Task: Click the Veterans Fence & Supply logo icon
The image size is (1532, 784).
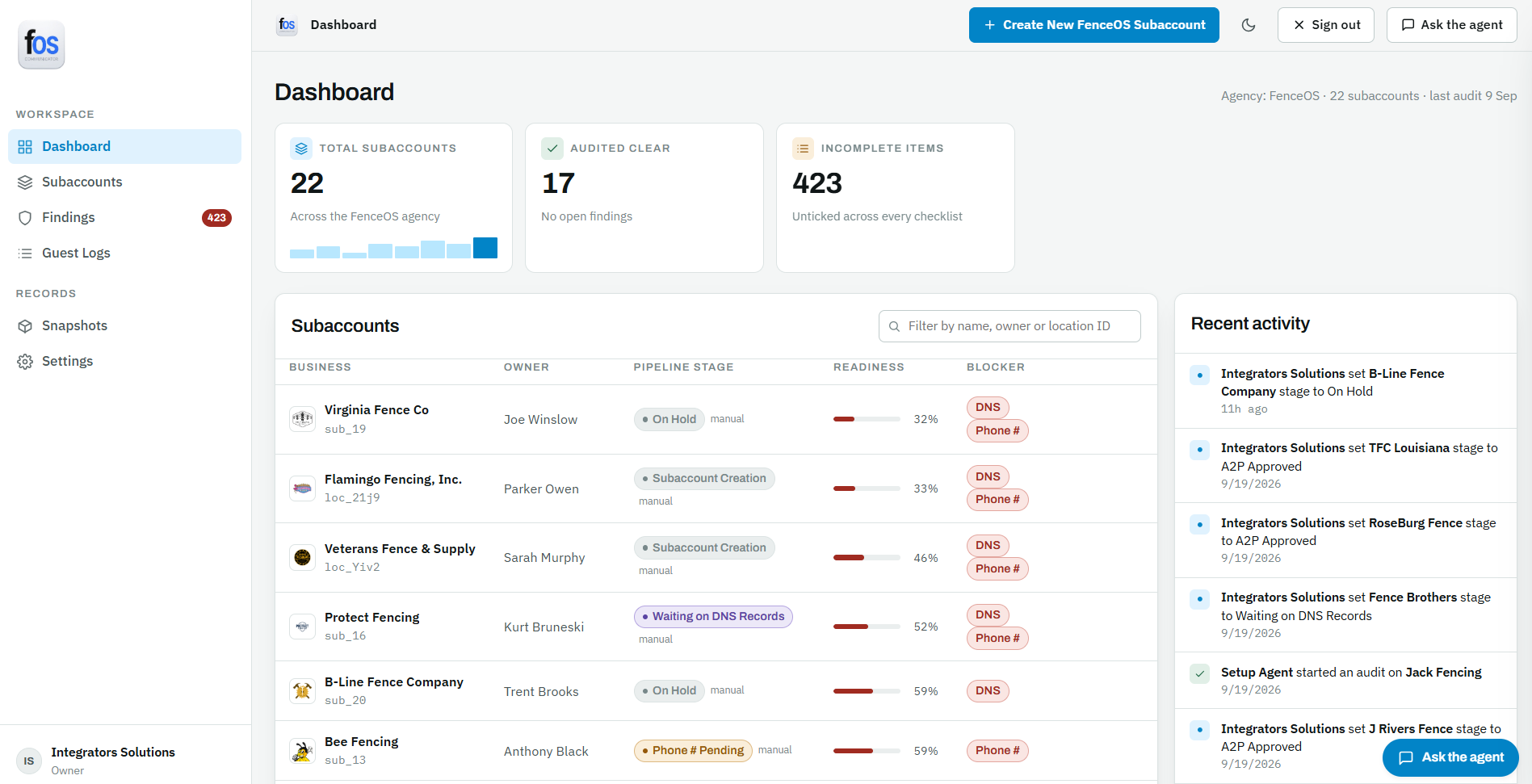Action: (x=303, y=557)
